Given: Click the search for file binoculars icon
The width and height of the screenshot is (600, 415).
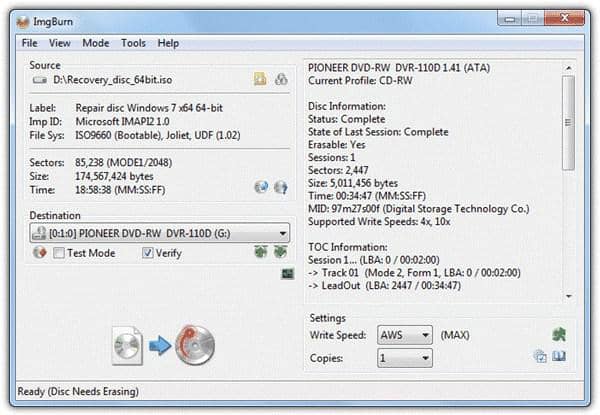Looking at the screenshot, I should [281, 79].
